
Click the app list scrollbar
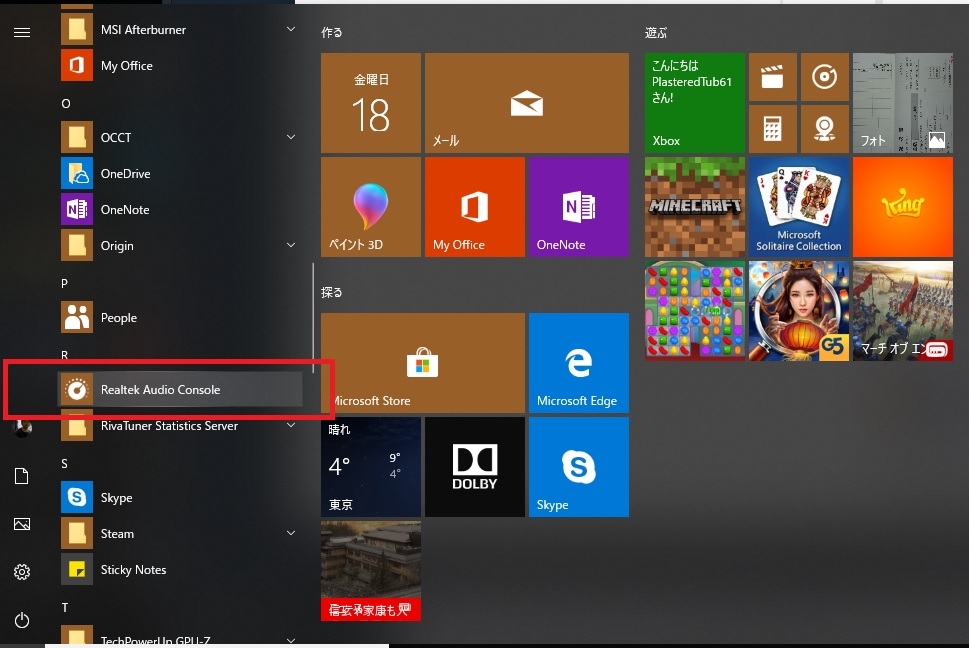313,318
